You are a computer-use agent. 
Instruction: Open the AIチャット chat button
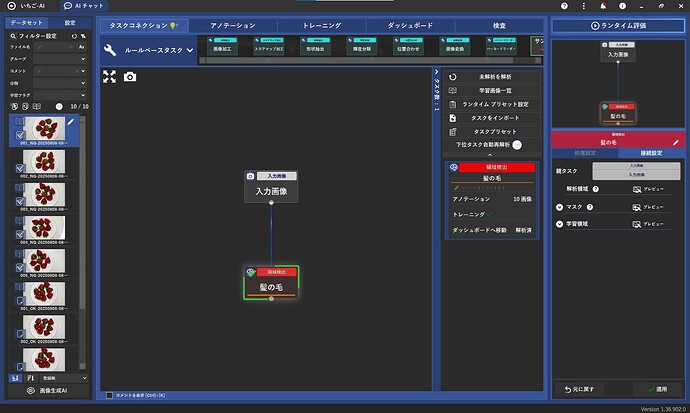[x=84, y=6]
